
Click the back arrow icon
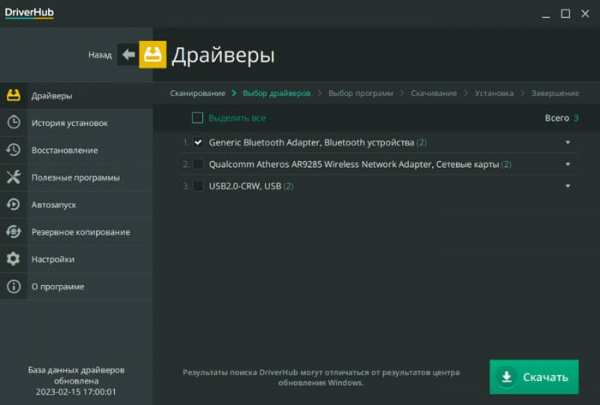[128, 54]
